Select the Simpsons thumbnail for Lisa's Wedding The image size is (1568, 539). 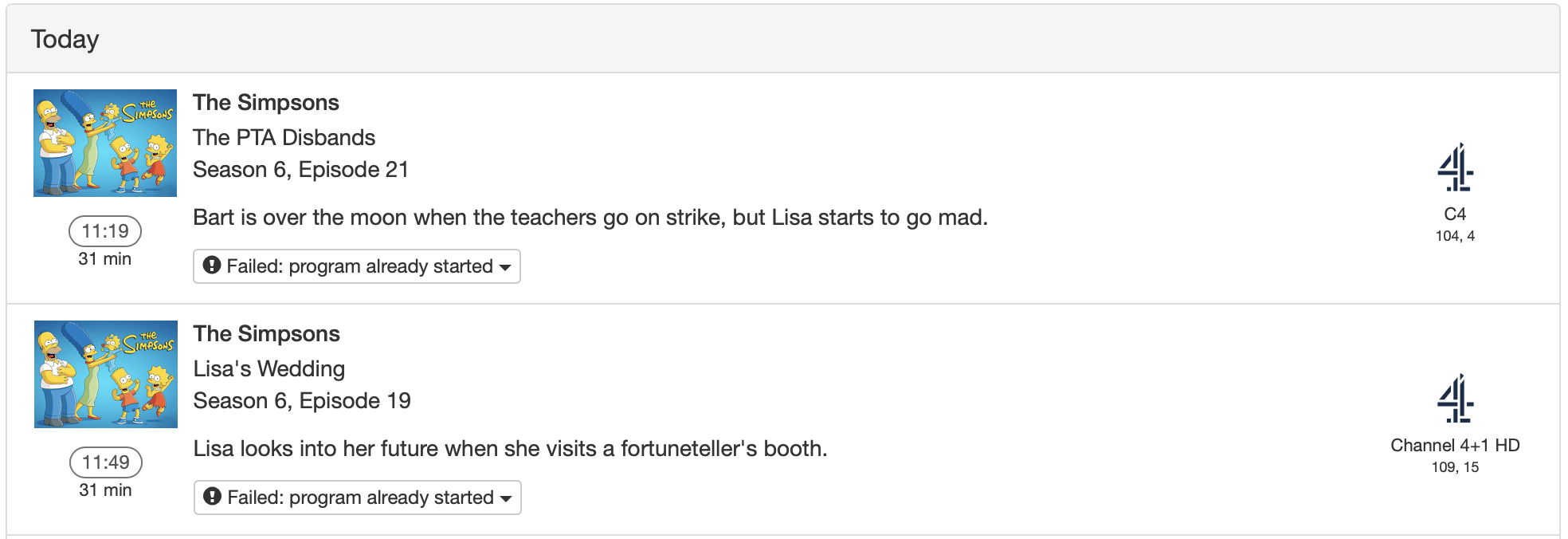coord(106,374)
